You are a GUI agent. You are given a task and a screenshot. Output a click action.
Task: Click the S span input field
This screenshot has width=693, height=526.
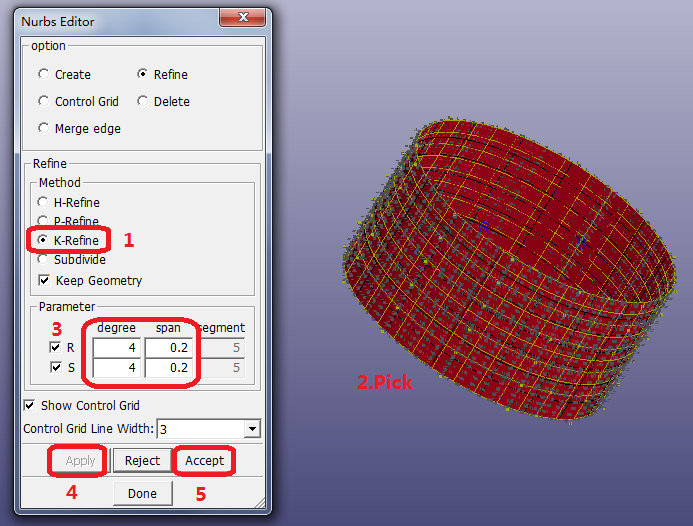pyautogui.click(x=171, y=368)
